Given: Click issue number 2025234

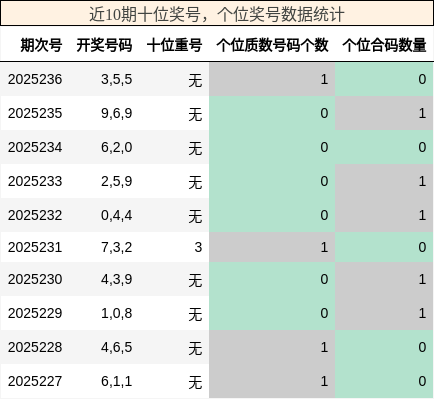Looking at the screenshot, I should (x=35, y=147).
